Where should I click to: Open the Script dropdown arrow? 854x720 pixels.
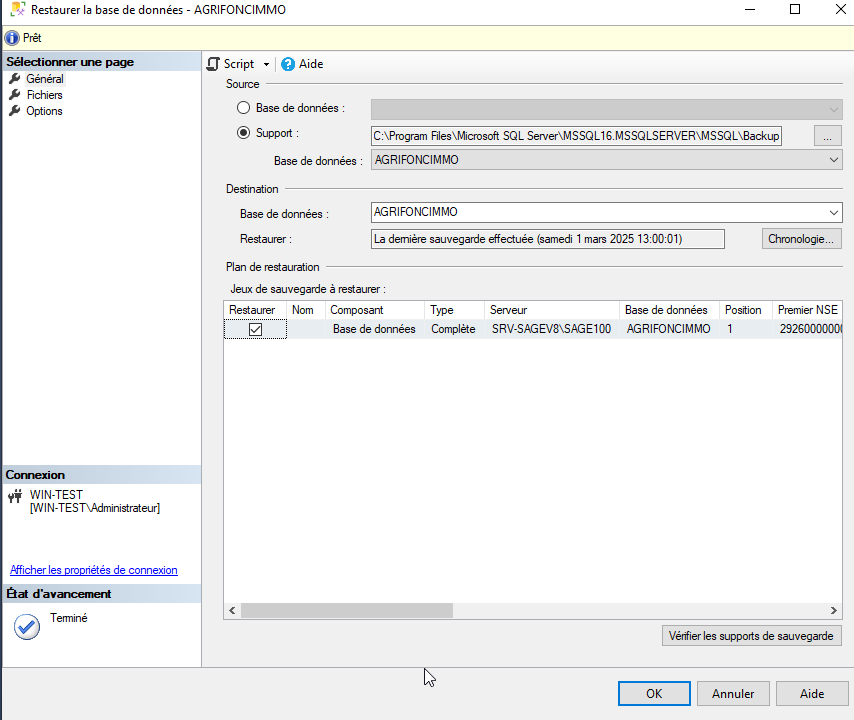[x=266, y=64]
